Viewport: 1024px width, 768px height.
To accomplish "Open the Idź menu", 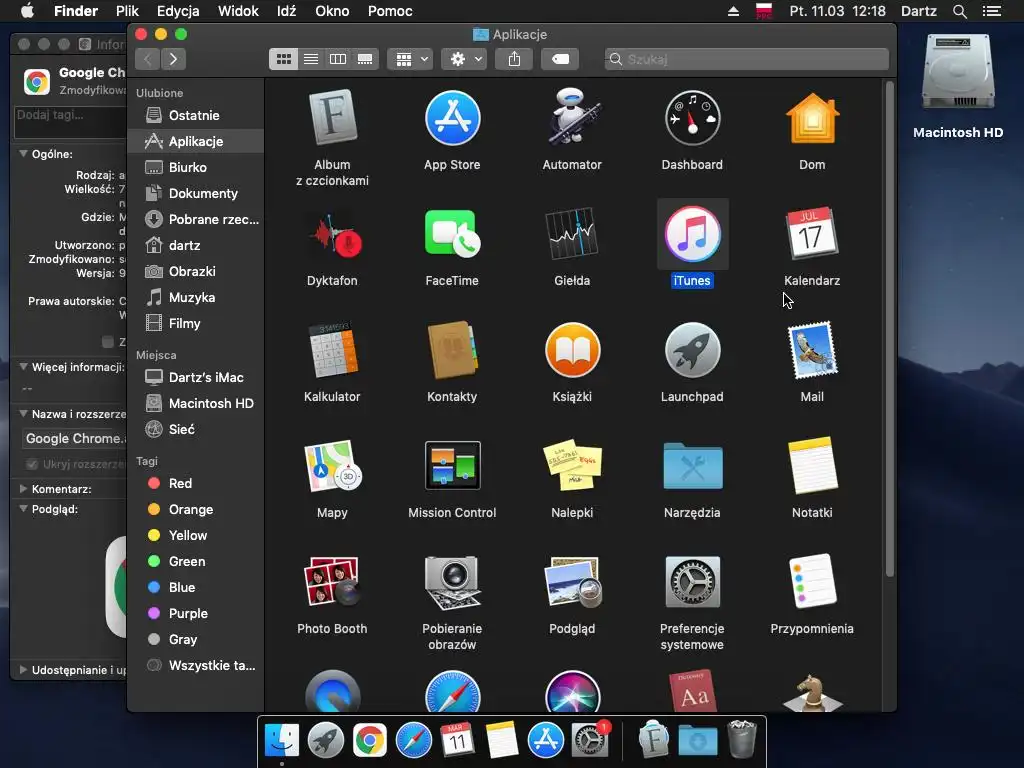I will pyautogui.click(x=286, y=11).
